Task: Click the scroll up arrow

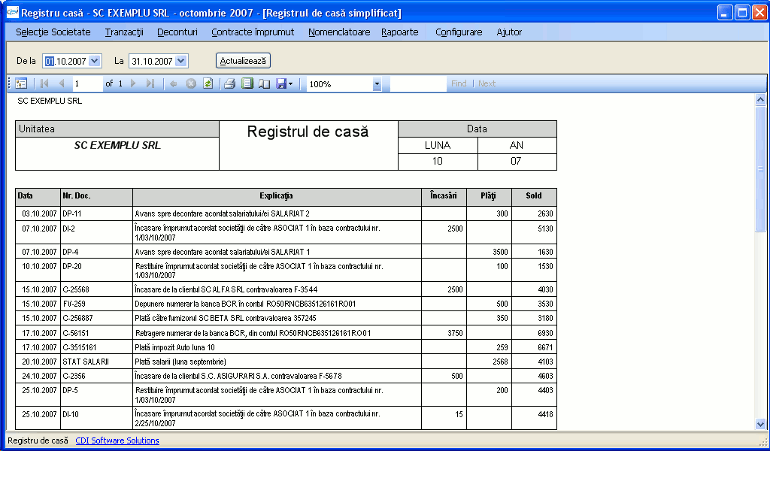Action: pyautogui.click(x=760, y=100)
